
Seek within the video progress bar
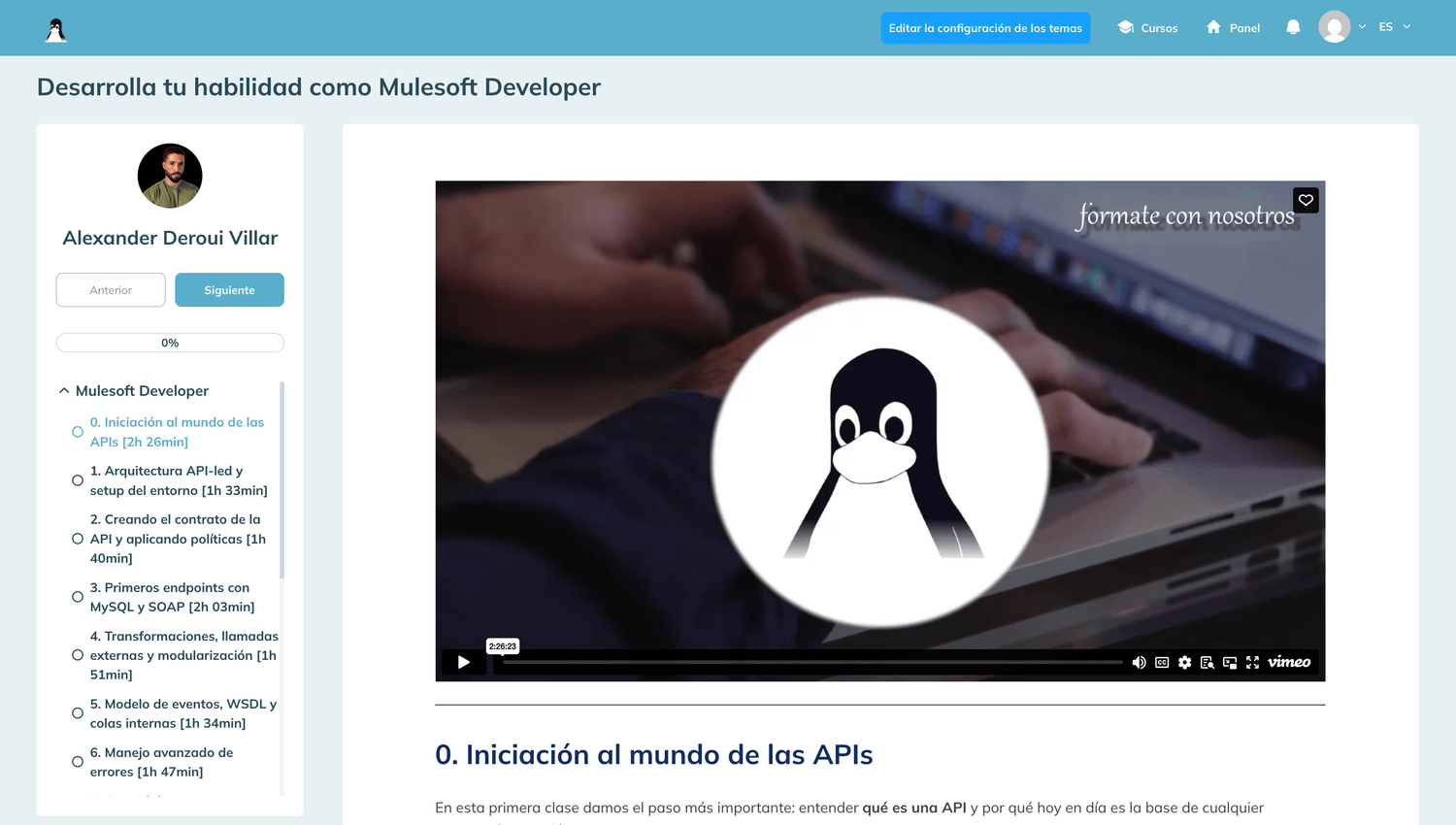pyautogui.click(x=812, y=662)
